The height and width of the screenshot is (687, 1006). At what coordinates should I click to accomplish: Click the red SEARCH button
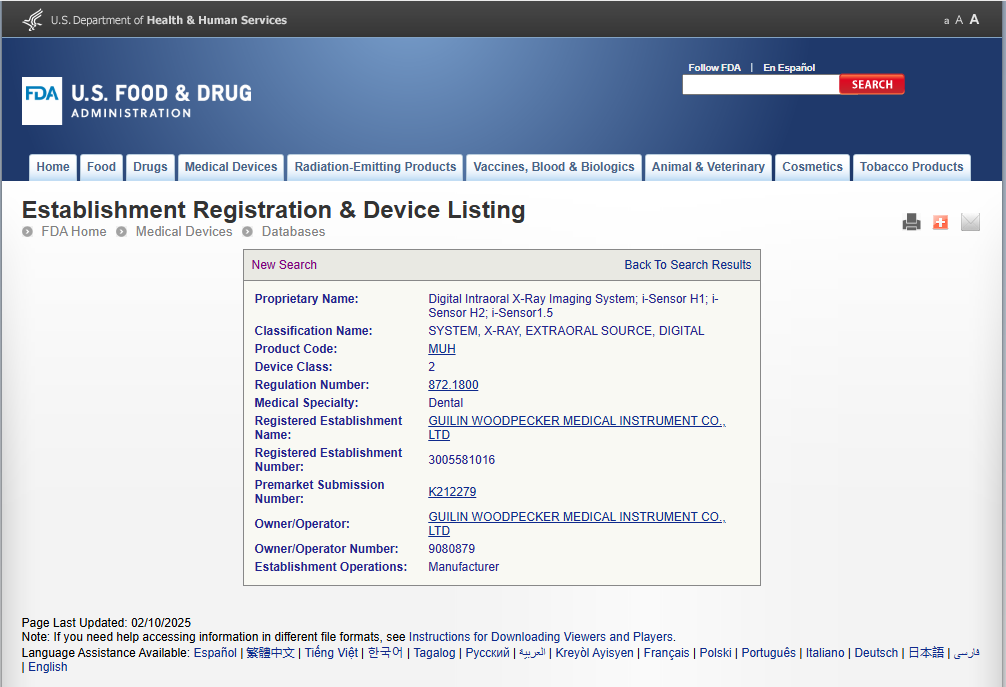point(872,85)
